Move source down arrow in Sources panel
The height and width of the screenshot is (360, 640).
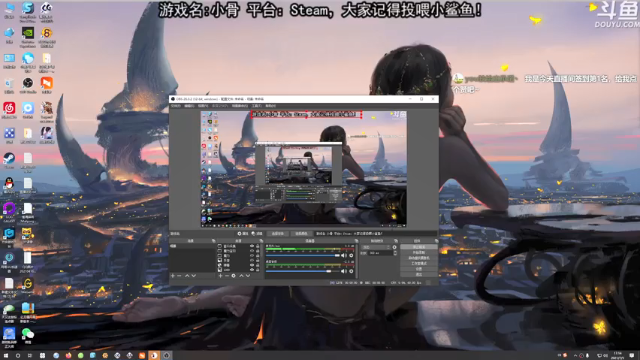[248, 276]
